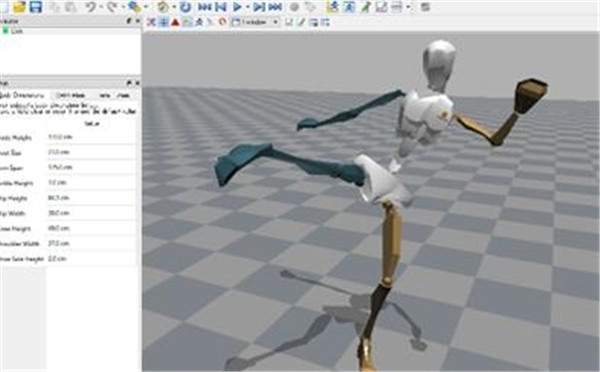
Task: Edit the Arm Span value field
Action: tap(91, 167)
